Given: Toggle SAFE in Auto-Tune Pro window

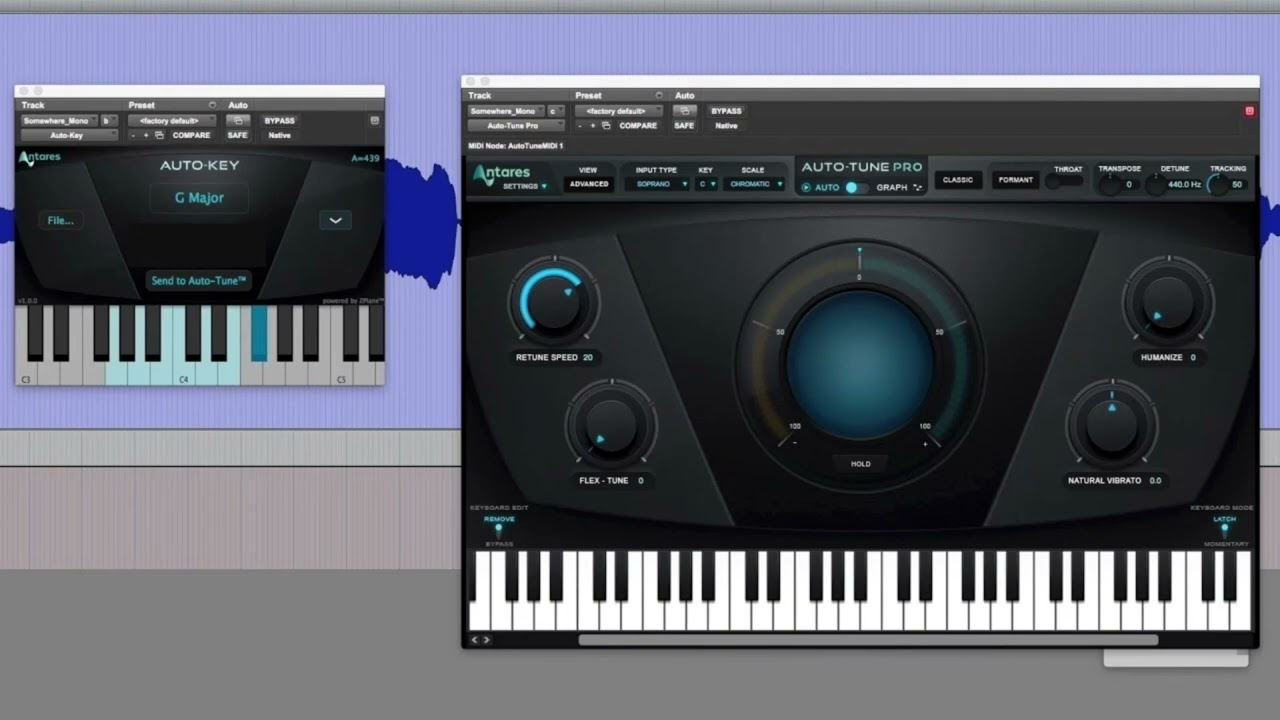Looking at the screenshot, I should coord(684,126).
